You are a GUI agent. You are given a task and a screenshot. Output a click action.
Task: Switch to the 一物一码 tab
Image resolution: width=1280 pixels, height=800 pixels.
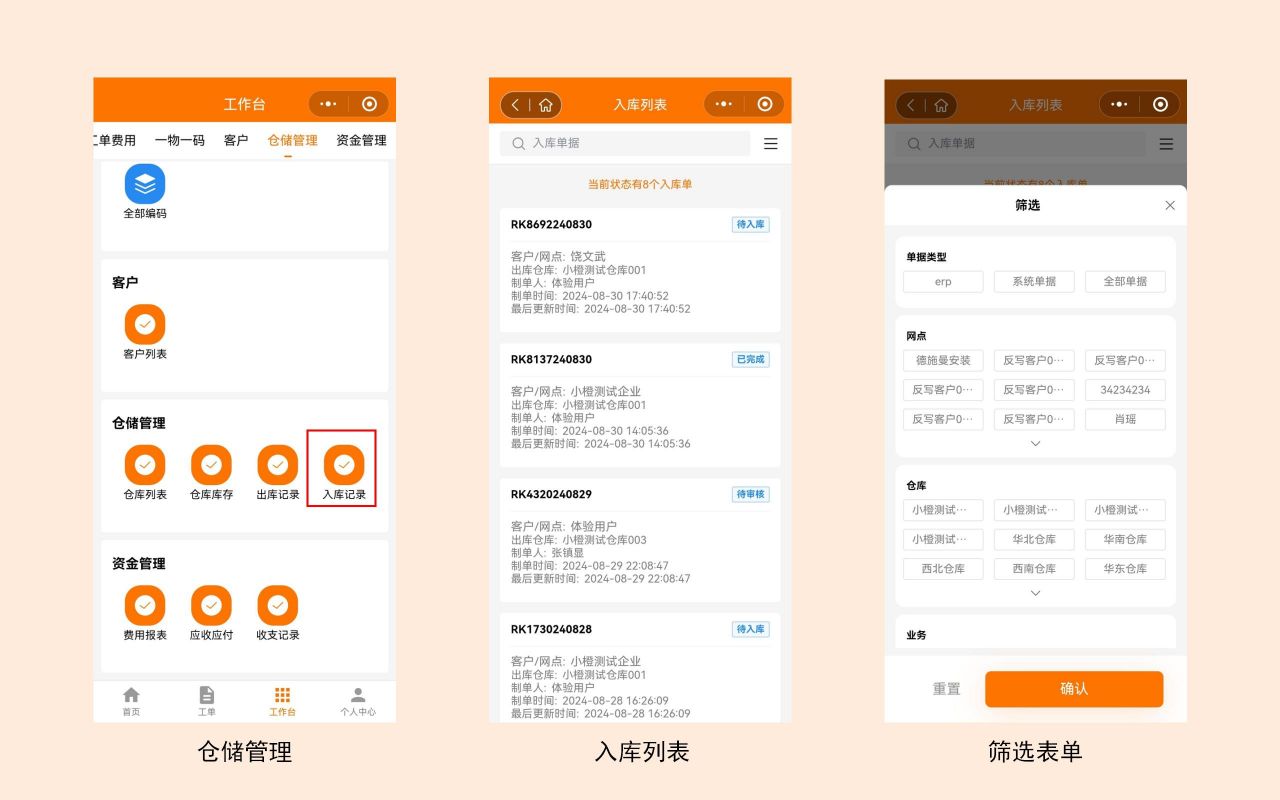(179, 141)
